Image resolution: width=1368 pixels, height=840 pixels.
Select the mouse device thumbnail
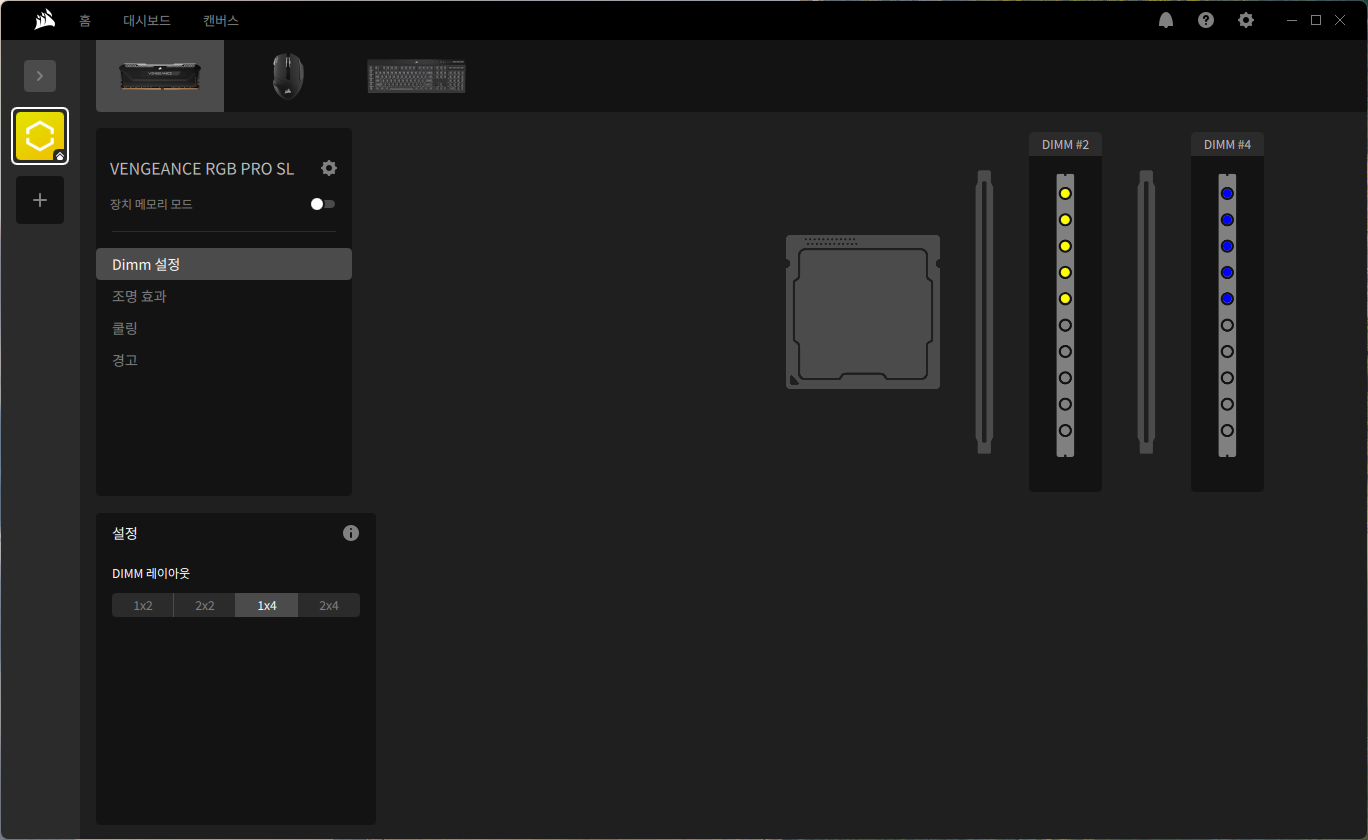click(x=288, y=76)
